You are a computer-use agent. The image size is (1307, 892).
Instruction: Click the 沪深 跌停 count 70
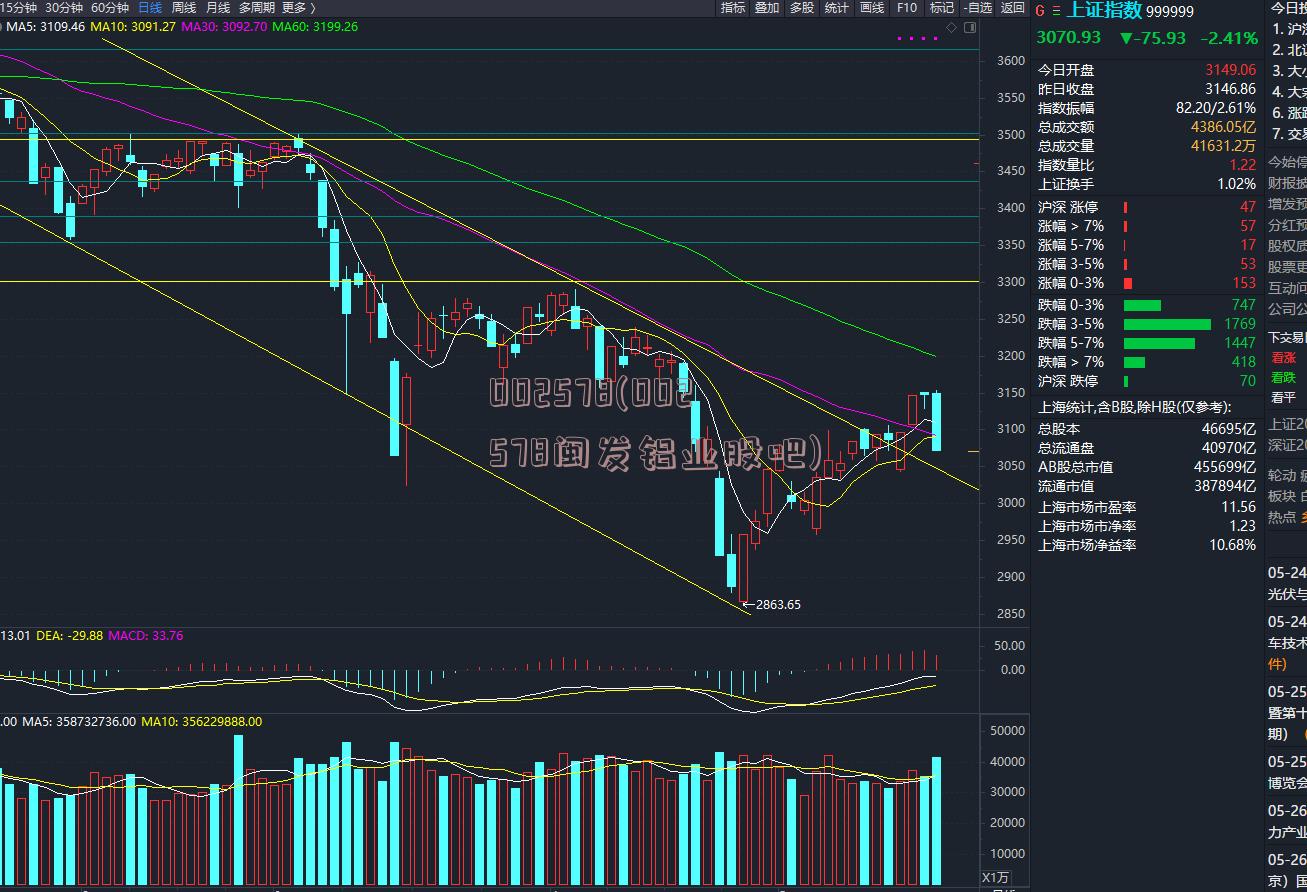1247,381
